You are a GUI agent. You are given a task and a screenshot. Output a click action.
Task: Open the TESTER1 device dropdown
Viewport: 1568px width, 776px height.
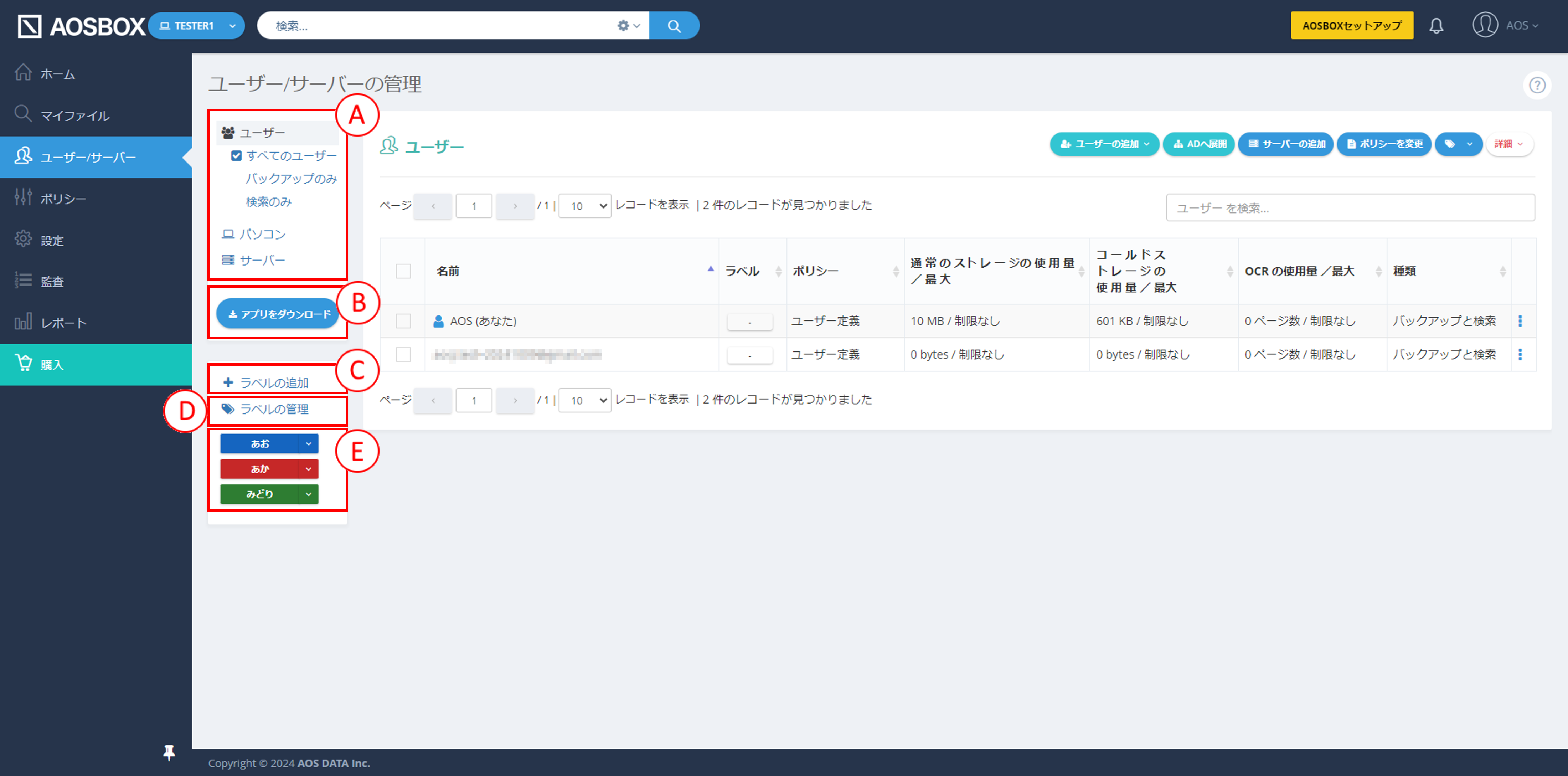click(x=196, y=26)
